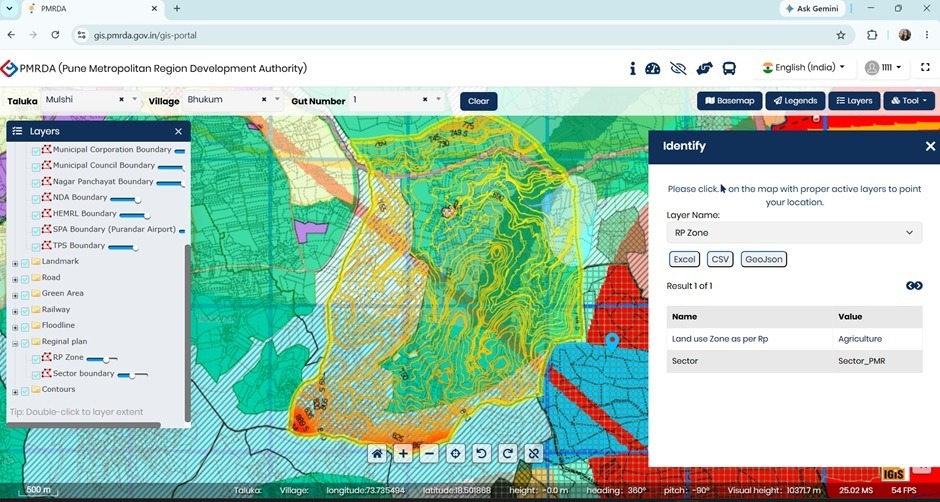Expand the Railway layer group
Image resolution: width=940 pixels, height=502 pixels.
tap(15, 311)
